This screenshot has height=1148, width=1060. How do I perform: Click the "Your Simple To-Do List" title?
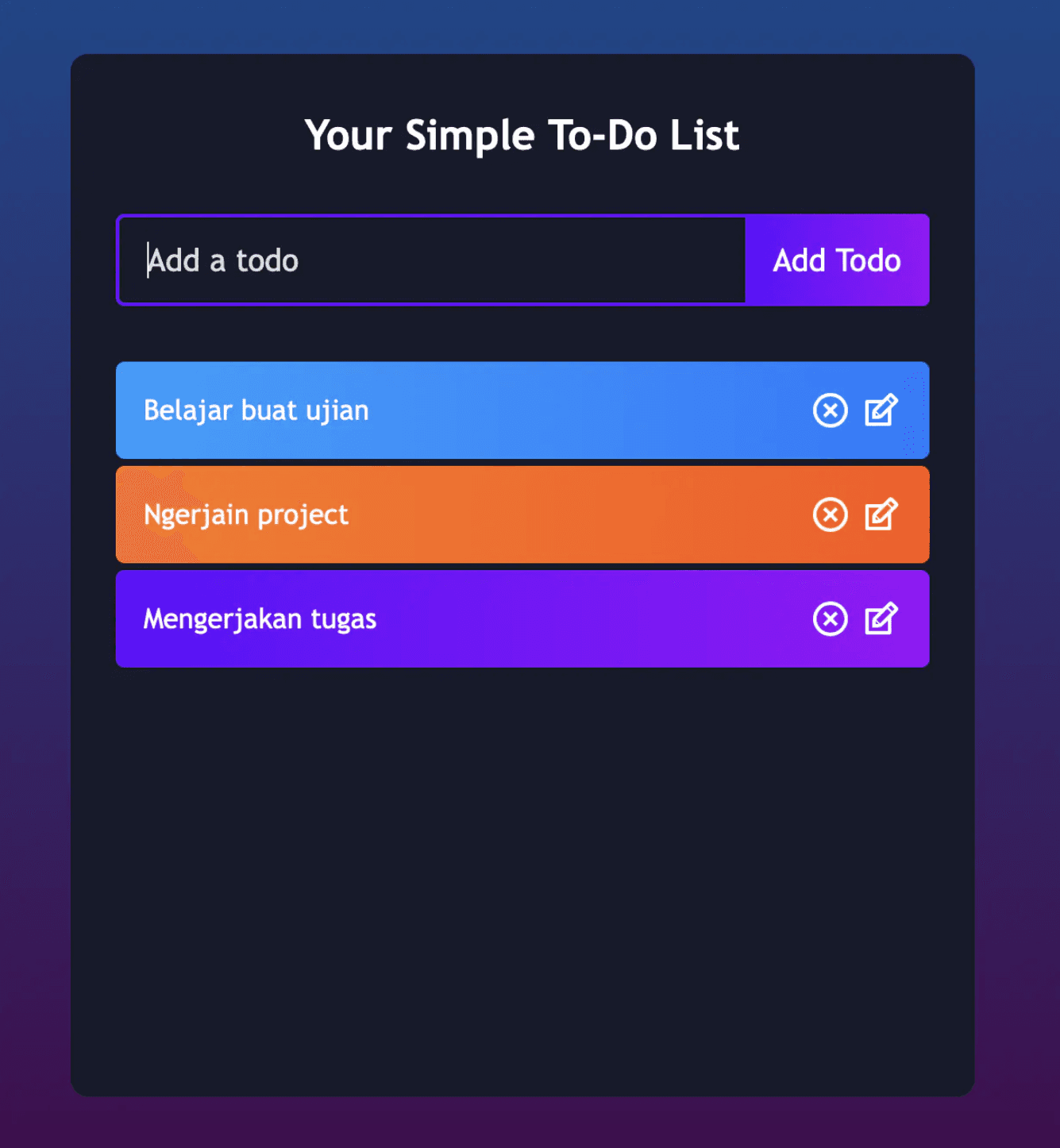pos(522,135)
